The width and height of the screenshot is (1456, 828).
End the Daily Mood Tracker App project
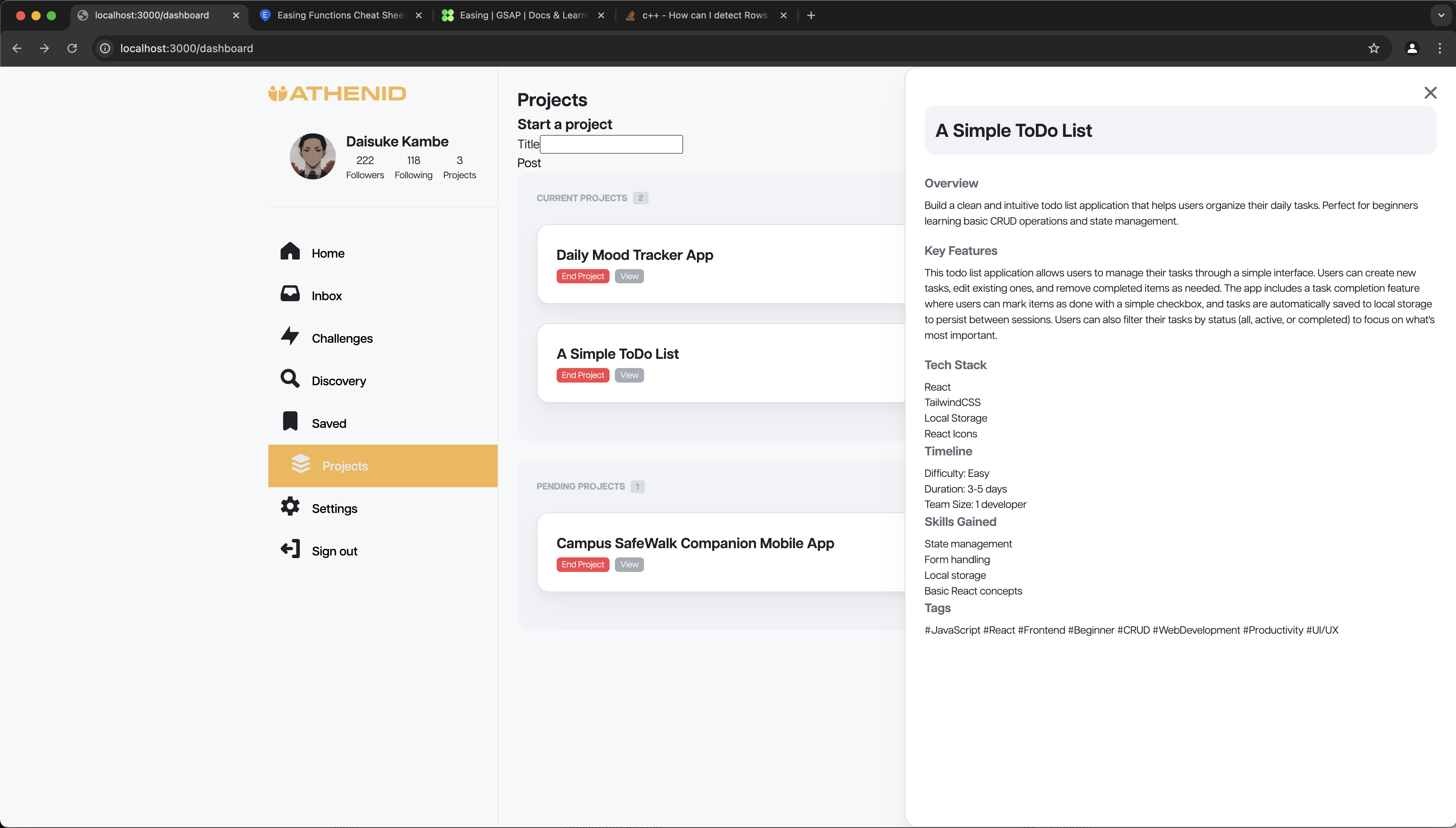point(582,276)
